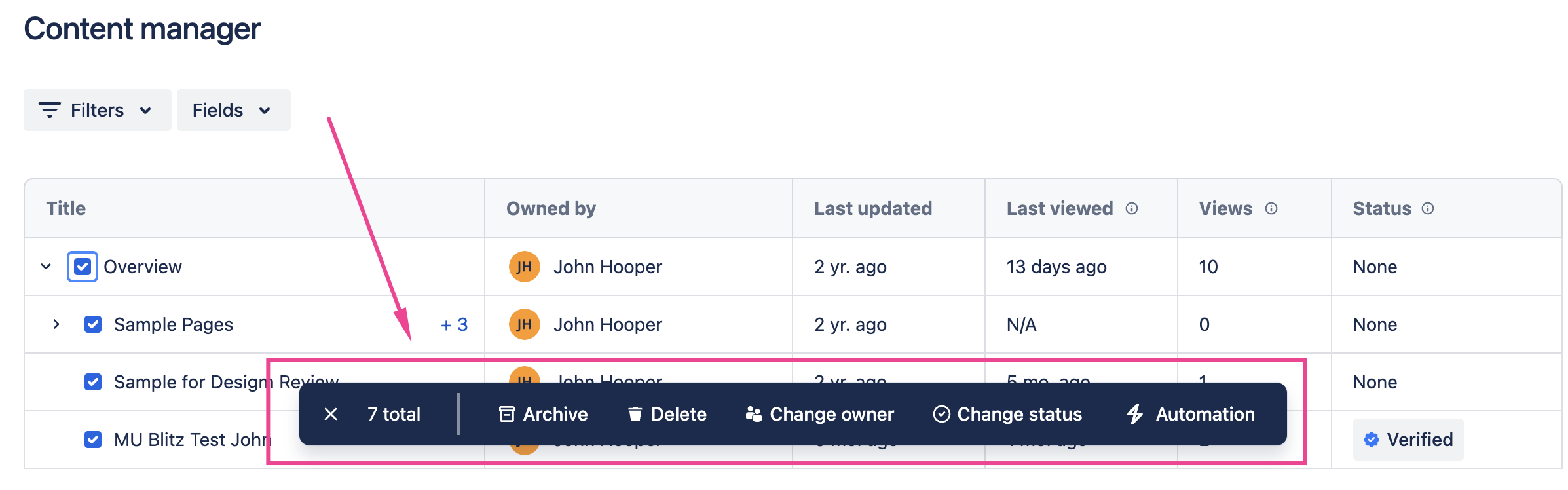
Task: Deselect the Sample Pages checkbox
Action: pyautogui.click(x=94, y=324)
